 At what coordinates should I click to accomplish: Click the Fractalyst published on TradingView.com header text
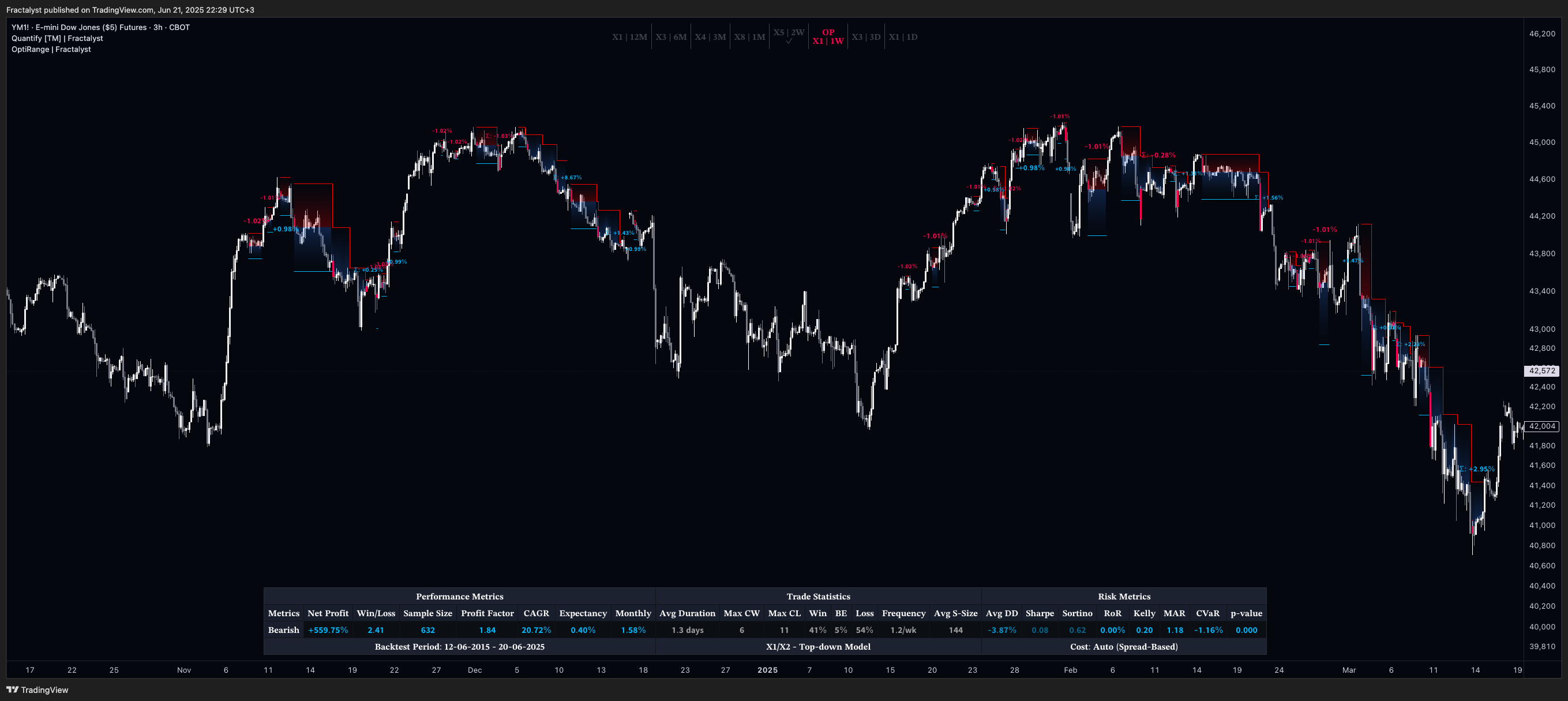pos(130,10)
